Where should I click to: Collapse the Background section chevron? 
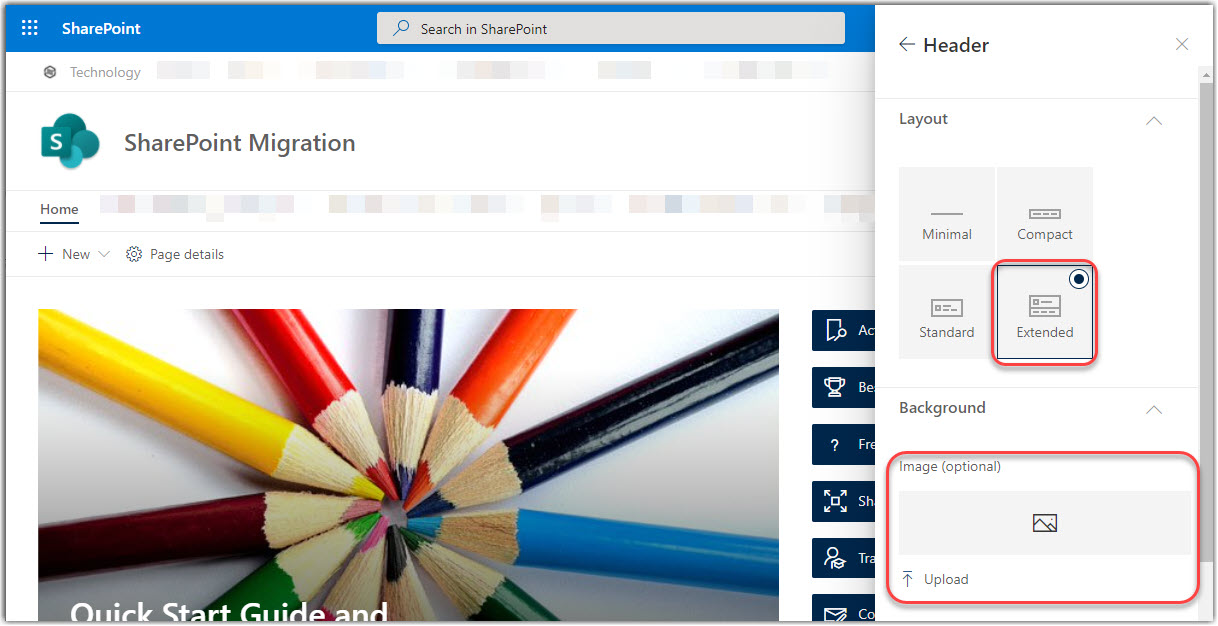click(x=1153, y=409)
